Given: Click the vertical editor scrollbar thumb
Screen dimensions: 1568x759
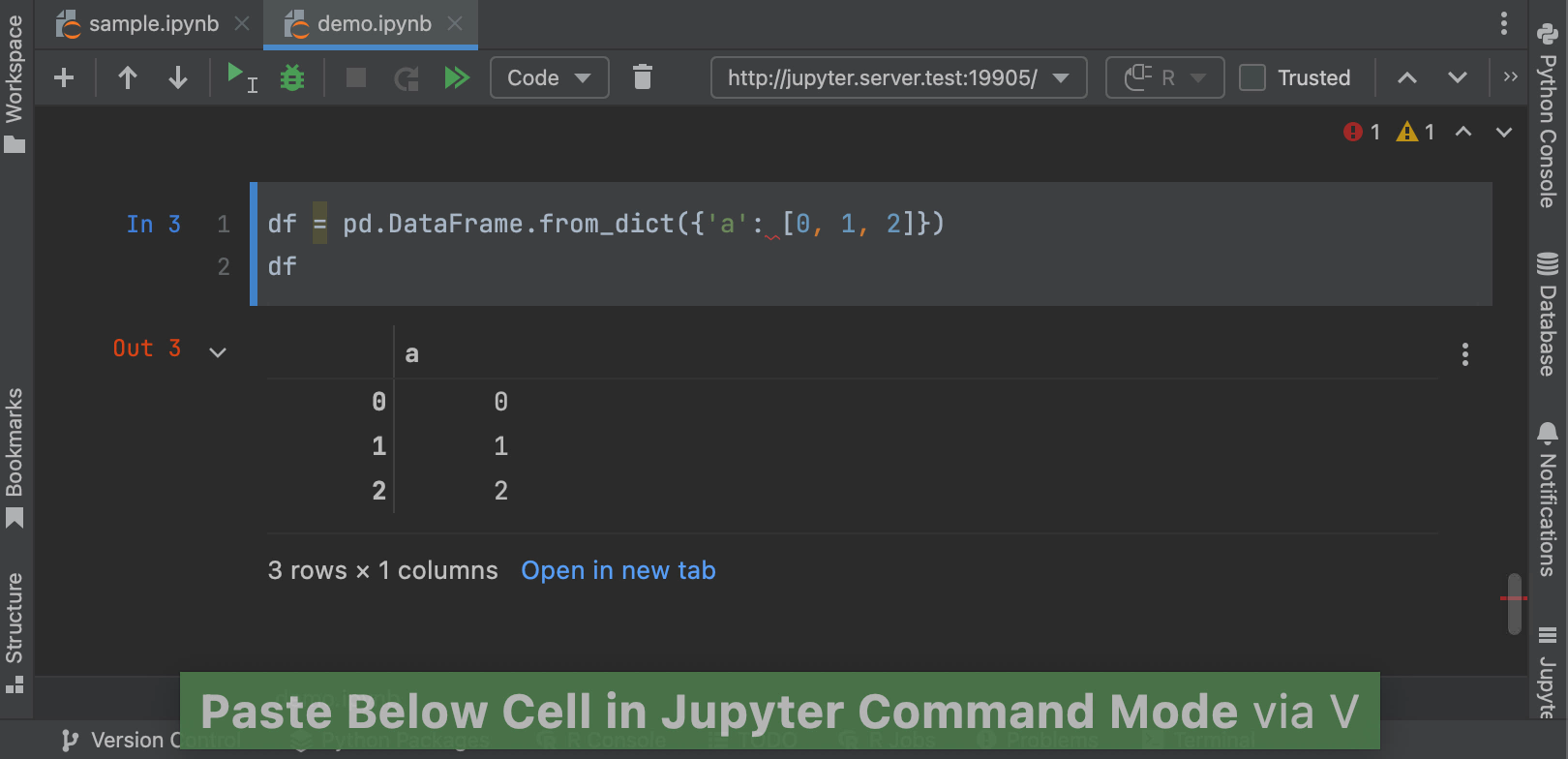Looking at the screenshot, I should tap(1515, 605).
